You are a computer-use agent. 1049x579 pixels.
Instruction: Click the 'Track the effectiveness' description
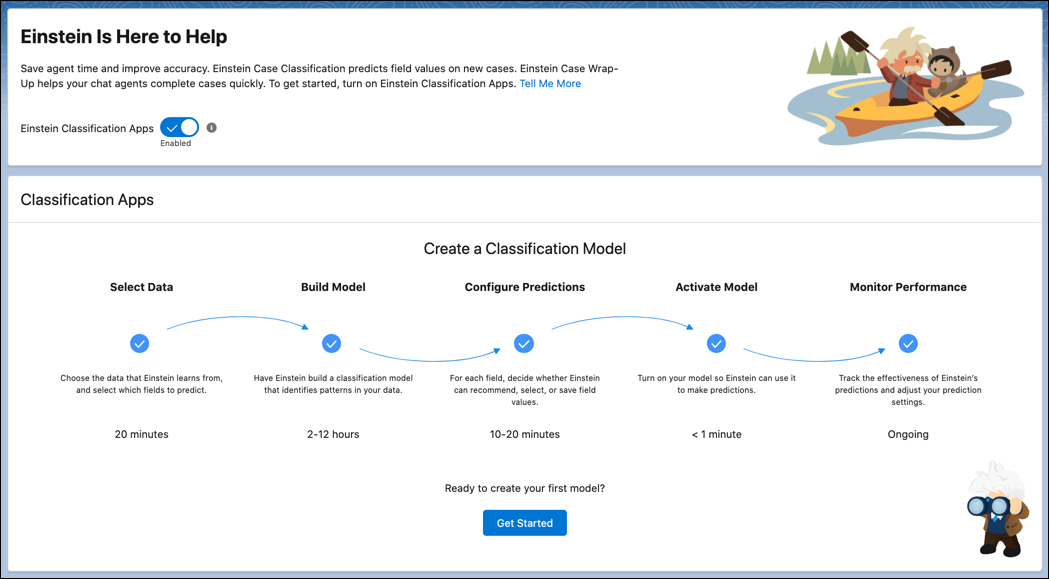click(908, 390)
